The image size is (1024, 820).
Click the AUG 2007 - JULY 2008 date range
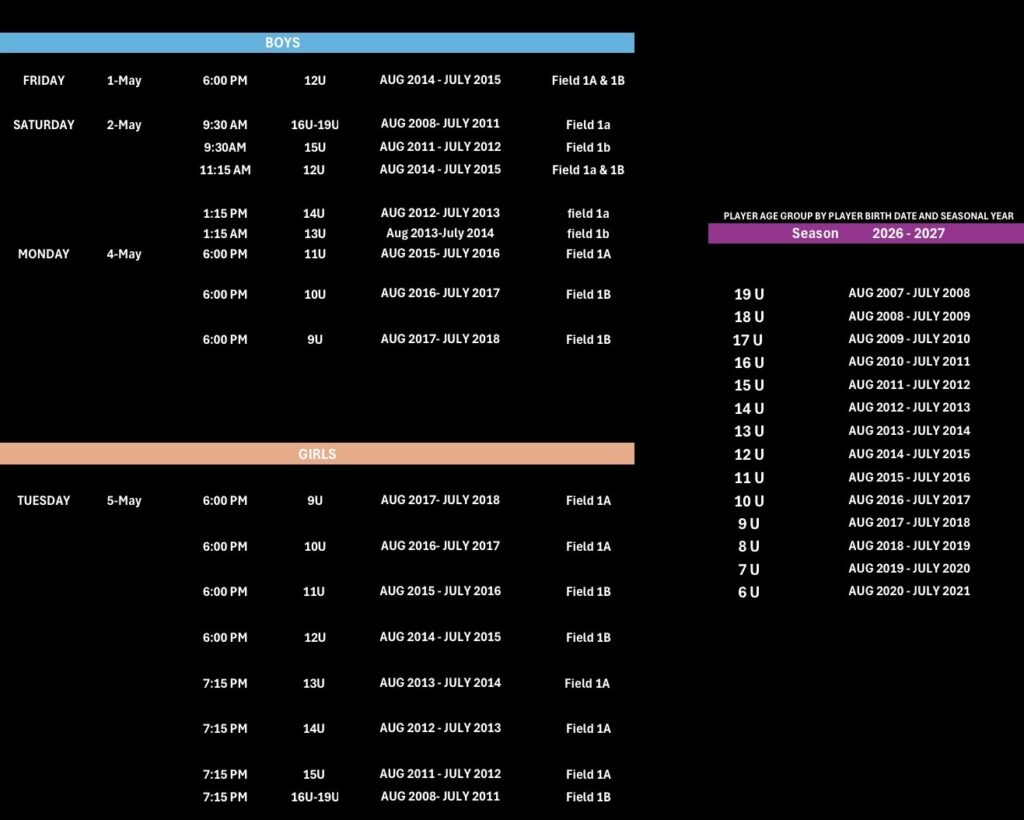click(x=909, y=293)
